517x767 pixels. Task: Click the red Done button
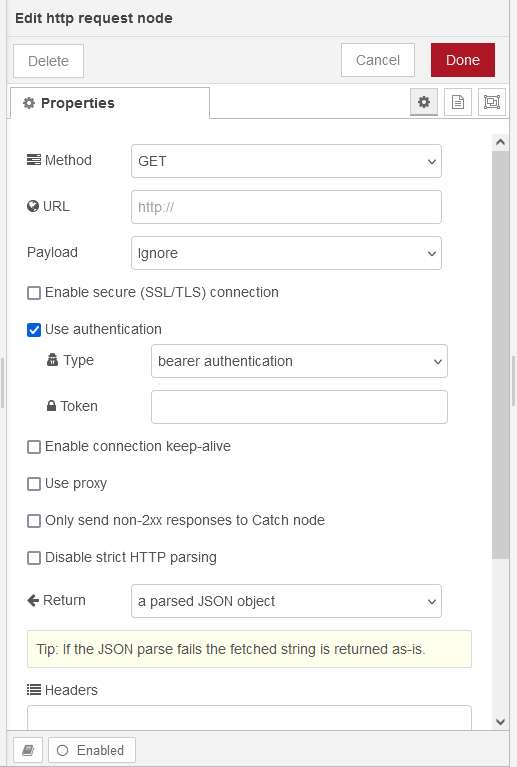pyautogui.click(x=463, y=60)
